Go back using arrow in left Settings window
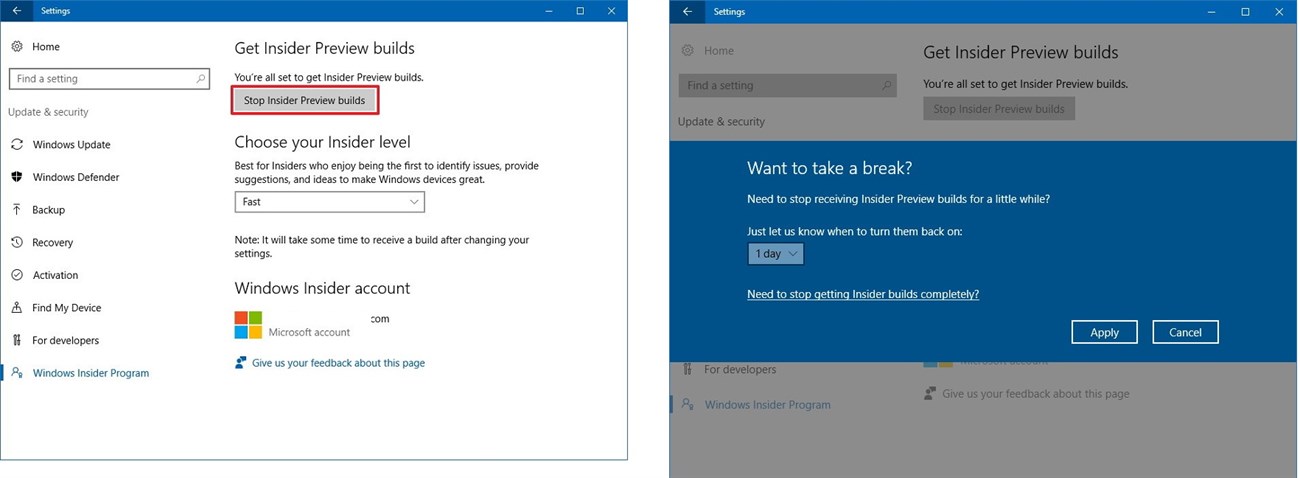 pos(16,11)
